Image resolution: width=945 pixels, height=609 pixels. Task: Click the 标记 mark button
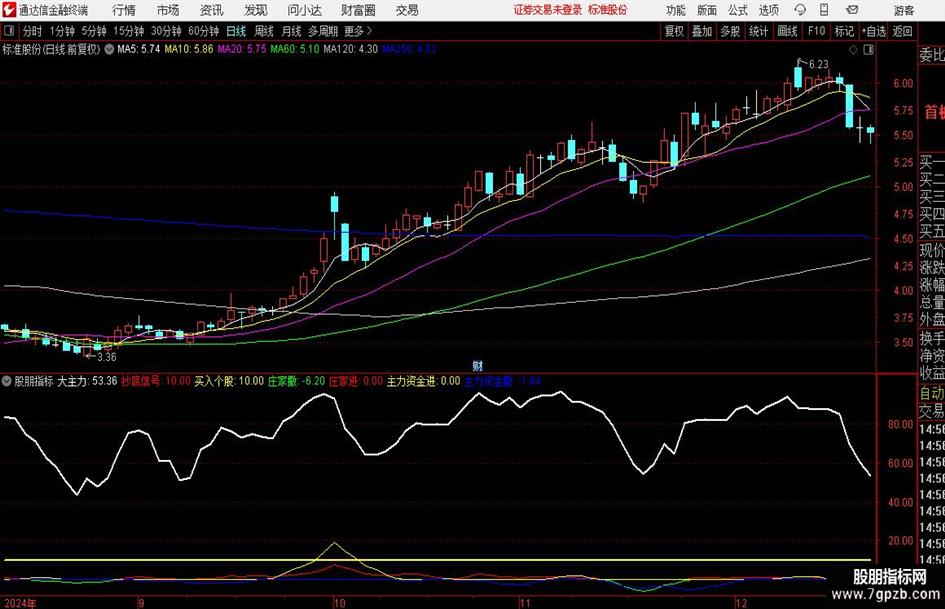pos(844,31)
